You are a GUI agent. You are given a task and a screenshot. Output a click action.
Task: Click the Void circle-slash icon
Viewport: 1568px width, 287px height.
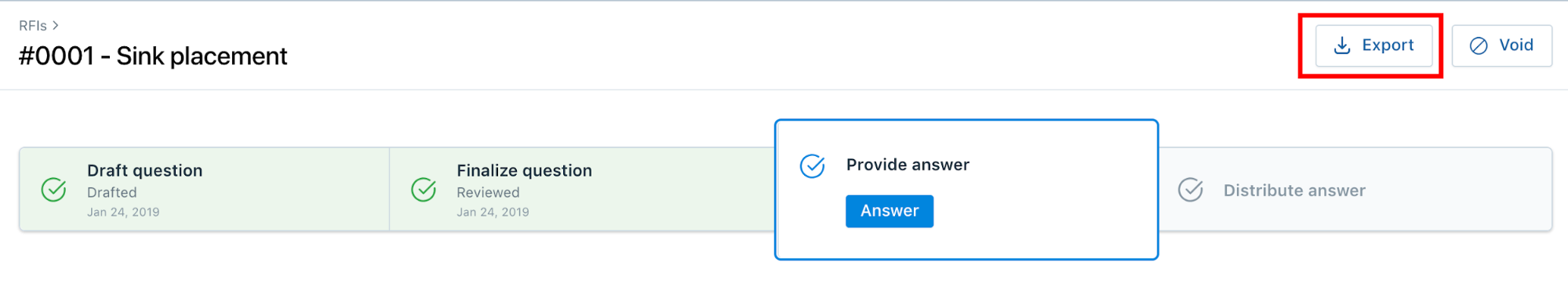(x=1479, y=45)
